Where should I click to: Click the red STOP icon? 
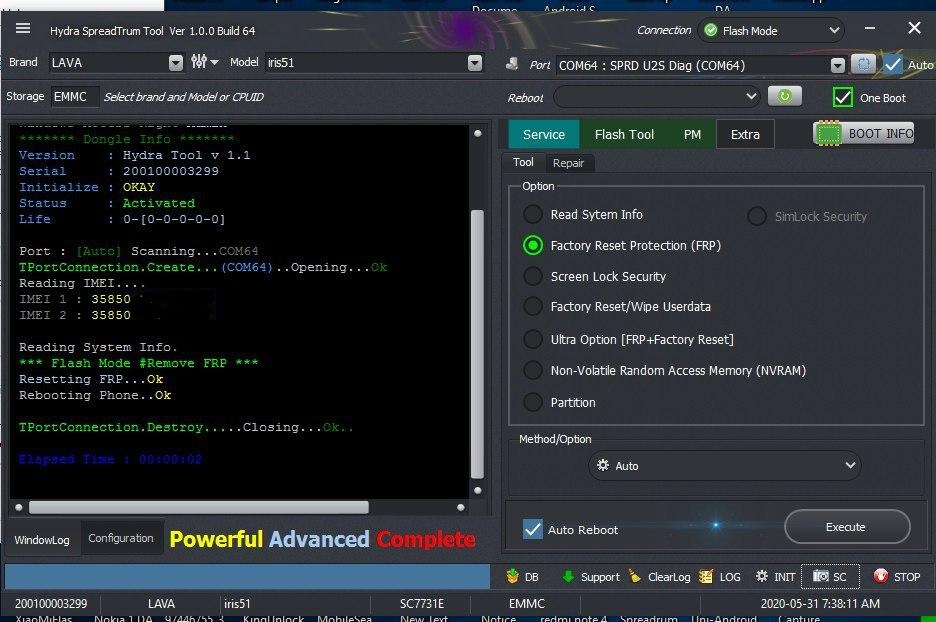point(880,576)
